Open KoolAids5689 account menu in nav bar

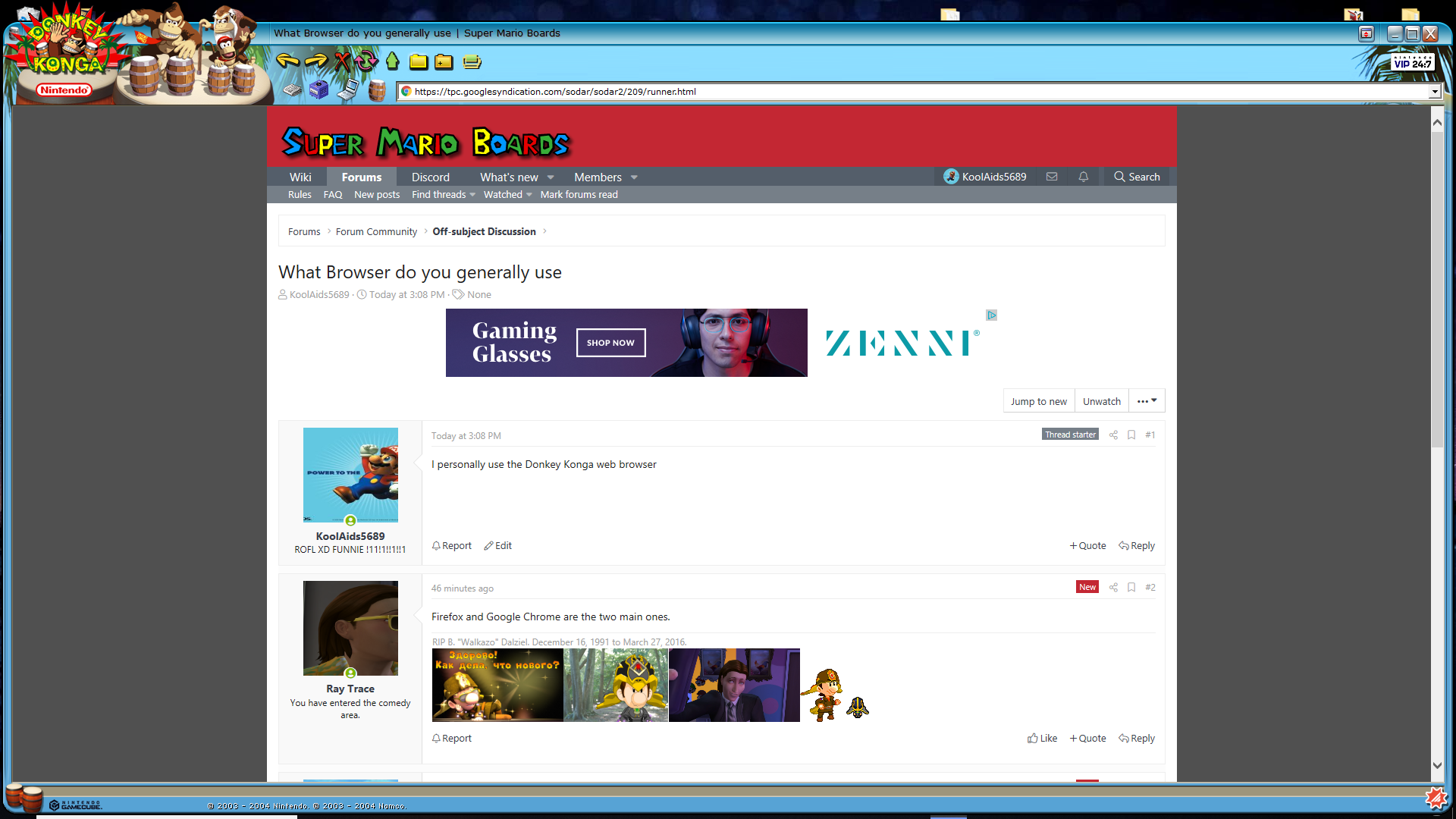click(985, 177)
